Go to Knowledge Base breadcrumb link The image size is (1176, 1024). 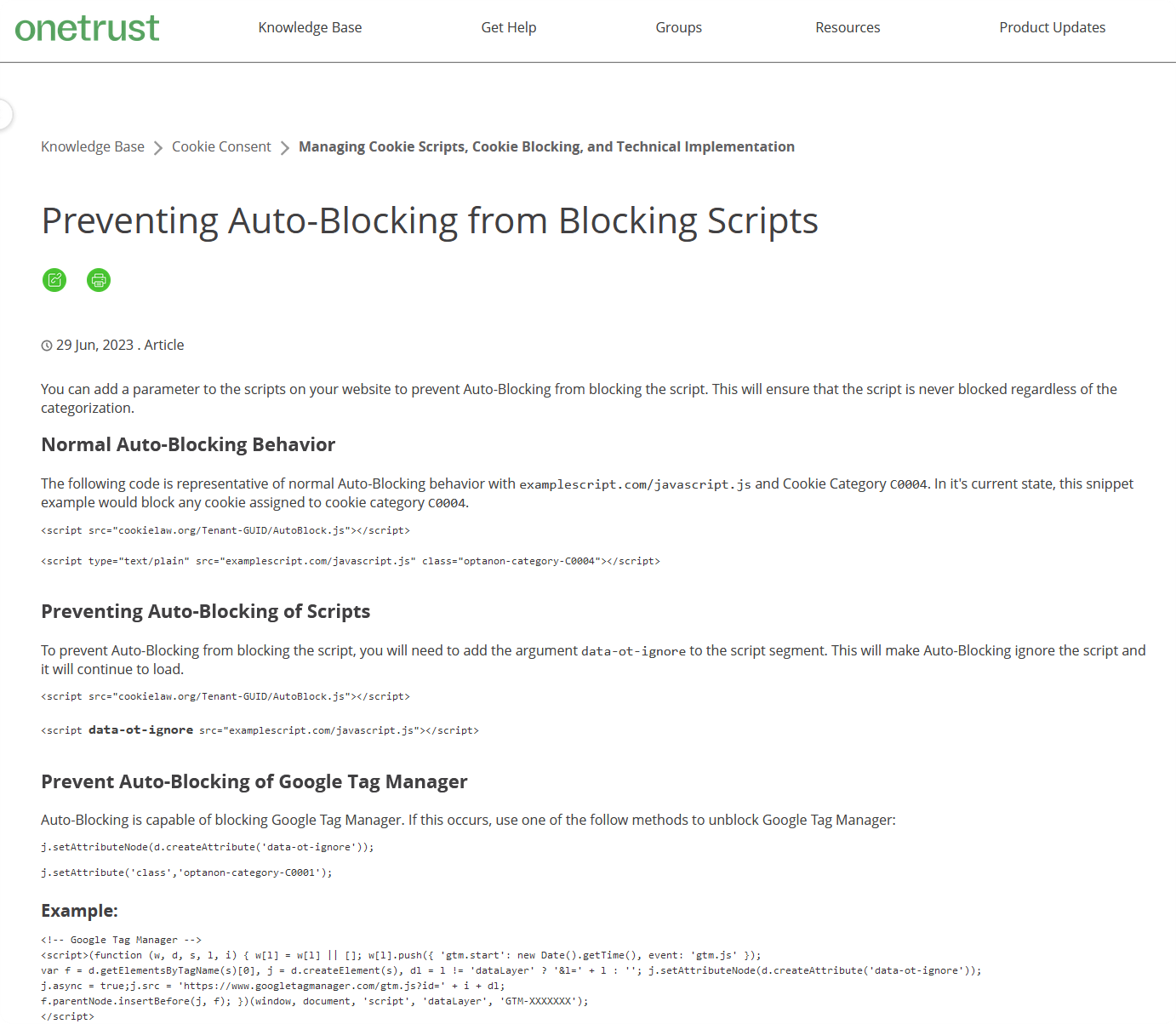pos(93,146)
